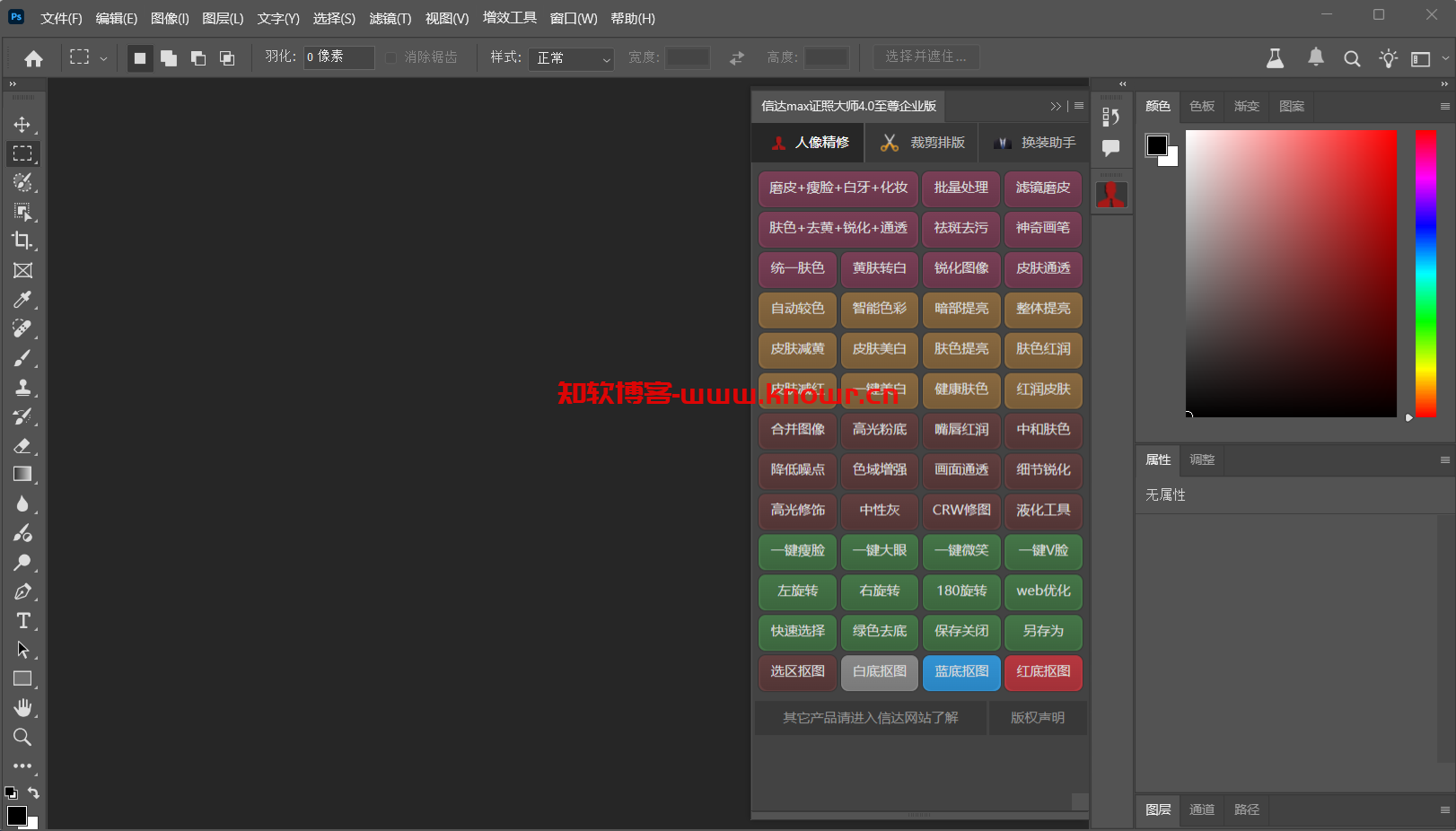Open the Edit Toolbar three-dots menu

[22, 766]
